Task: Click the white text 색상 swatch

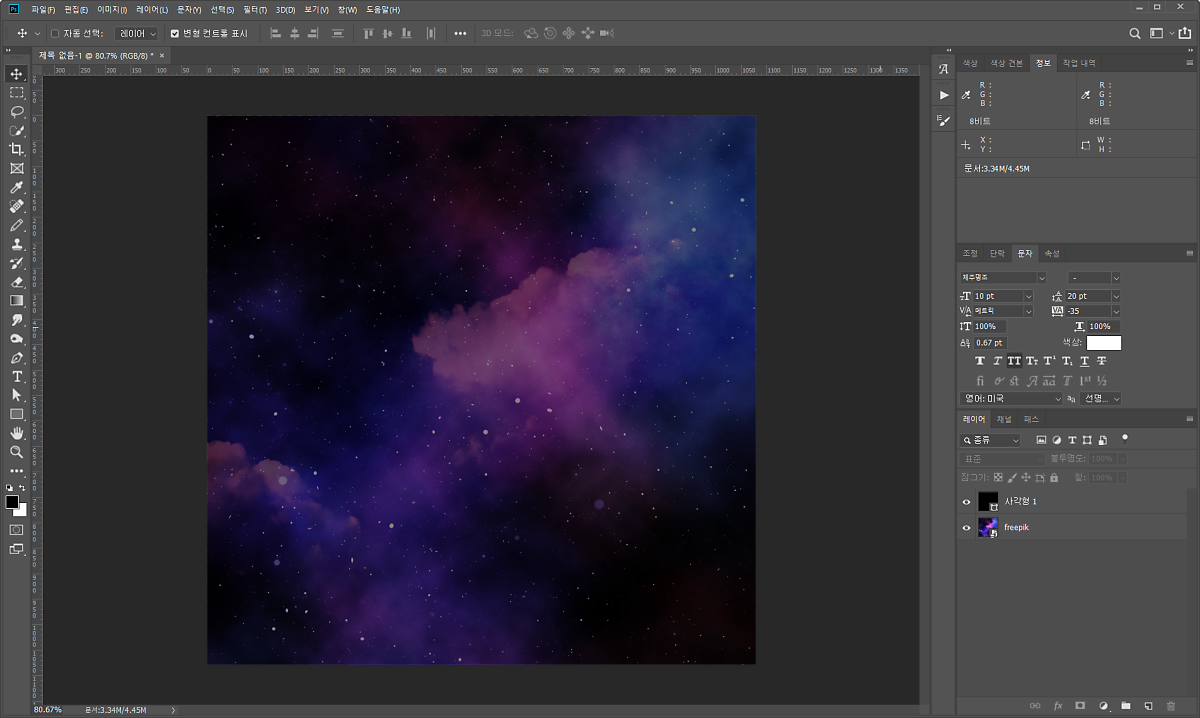Action: click(x=1104, y=343)
